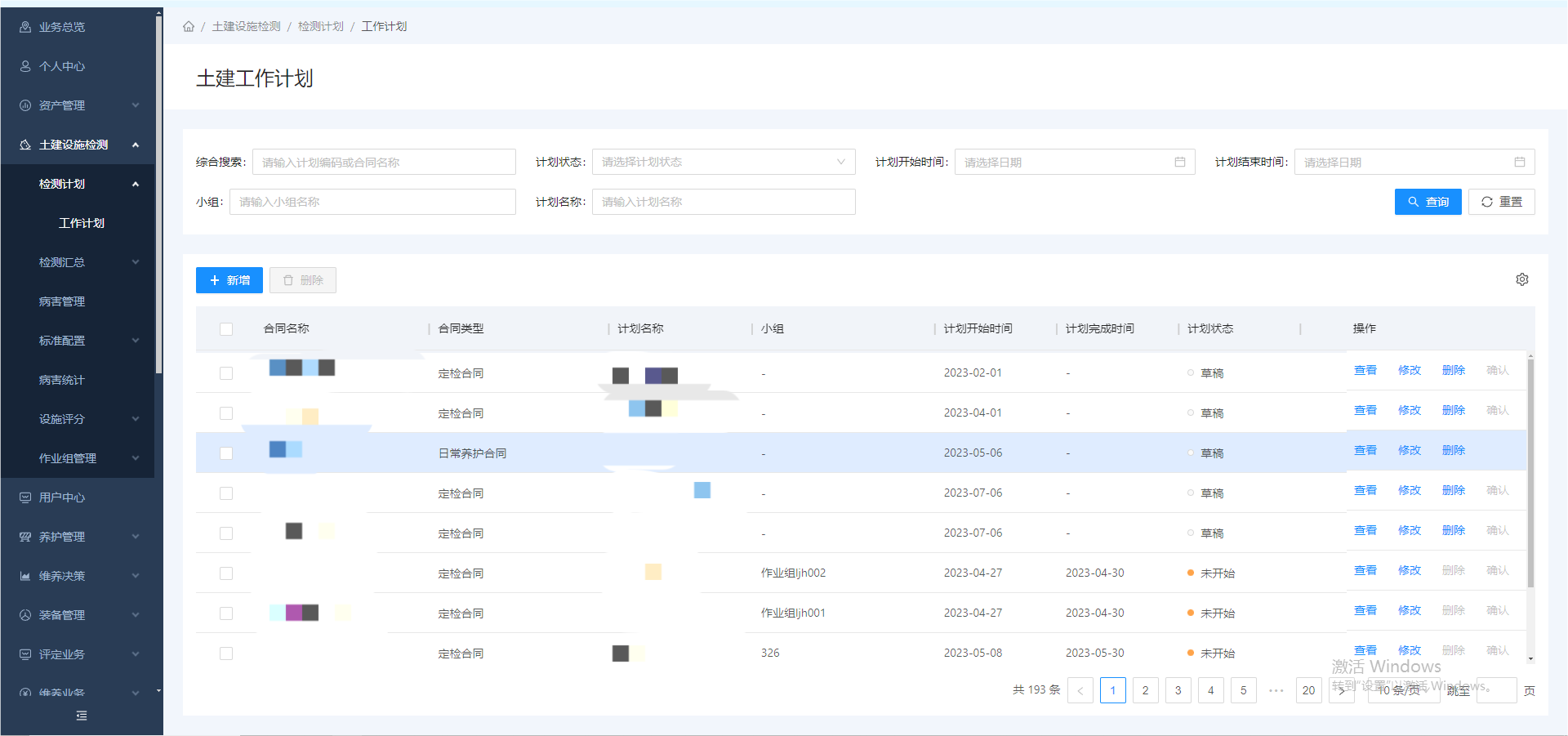Click the 土建设施检测 sidebar icon
This screenshot has width=1568, height=736.
pyautogui.click(x=25, y=145)
